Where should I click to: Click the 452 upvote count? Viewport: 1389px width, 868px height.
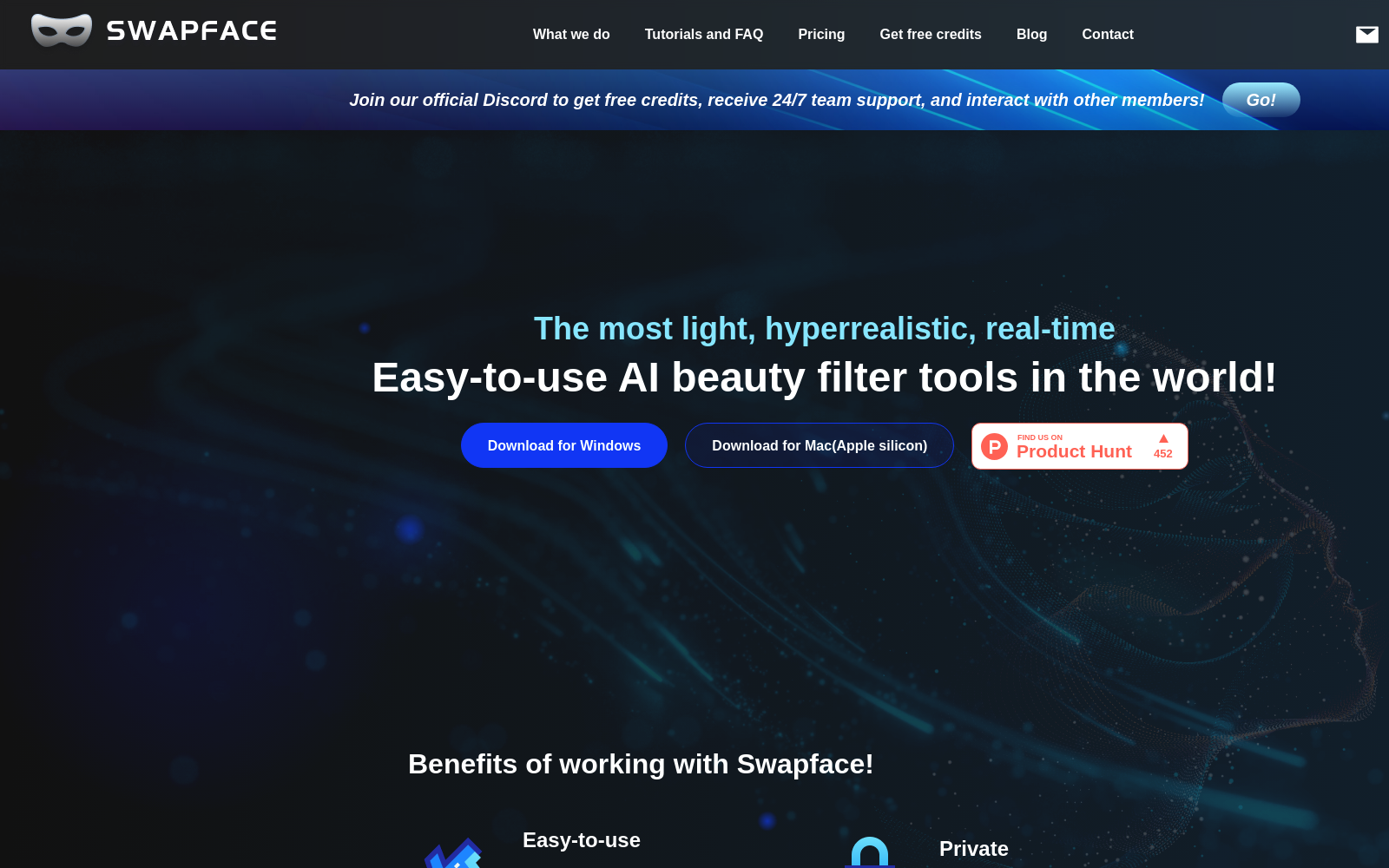click(1163, 454)
